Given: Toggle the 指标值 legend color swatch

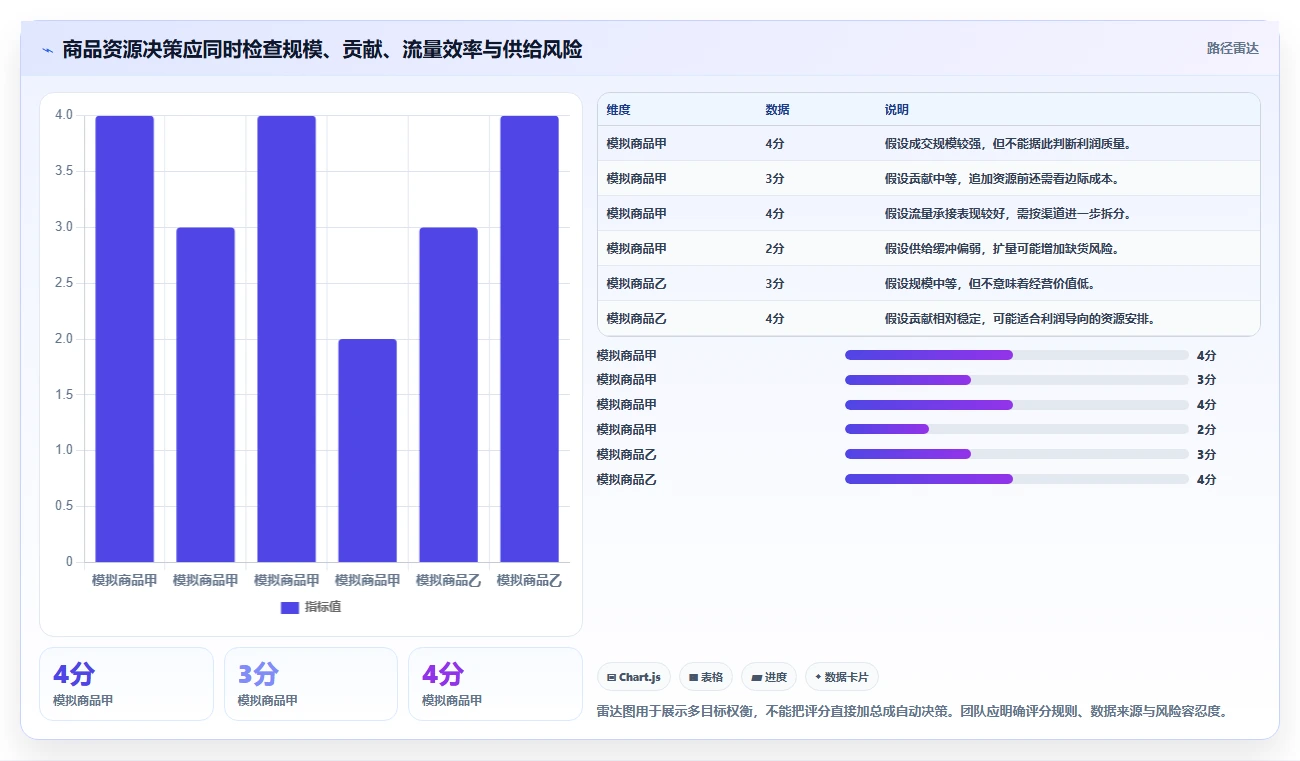Looking at the screenshot, I should pos(290,607).
